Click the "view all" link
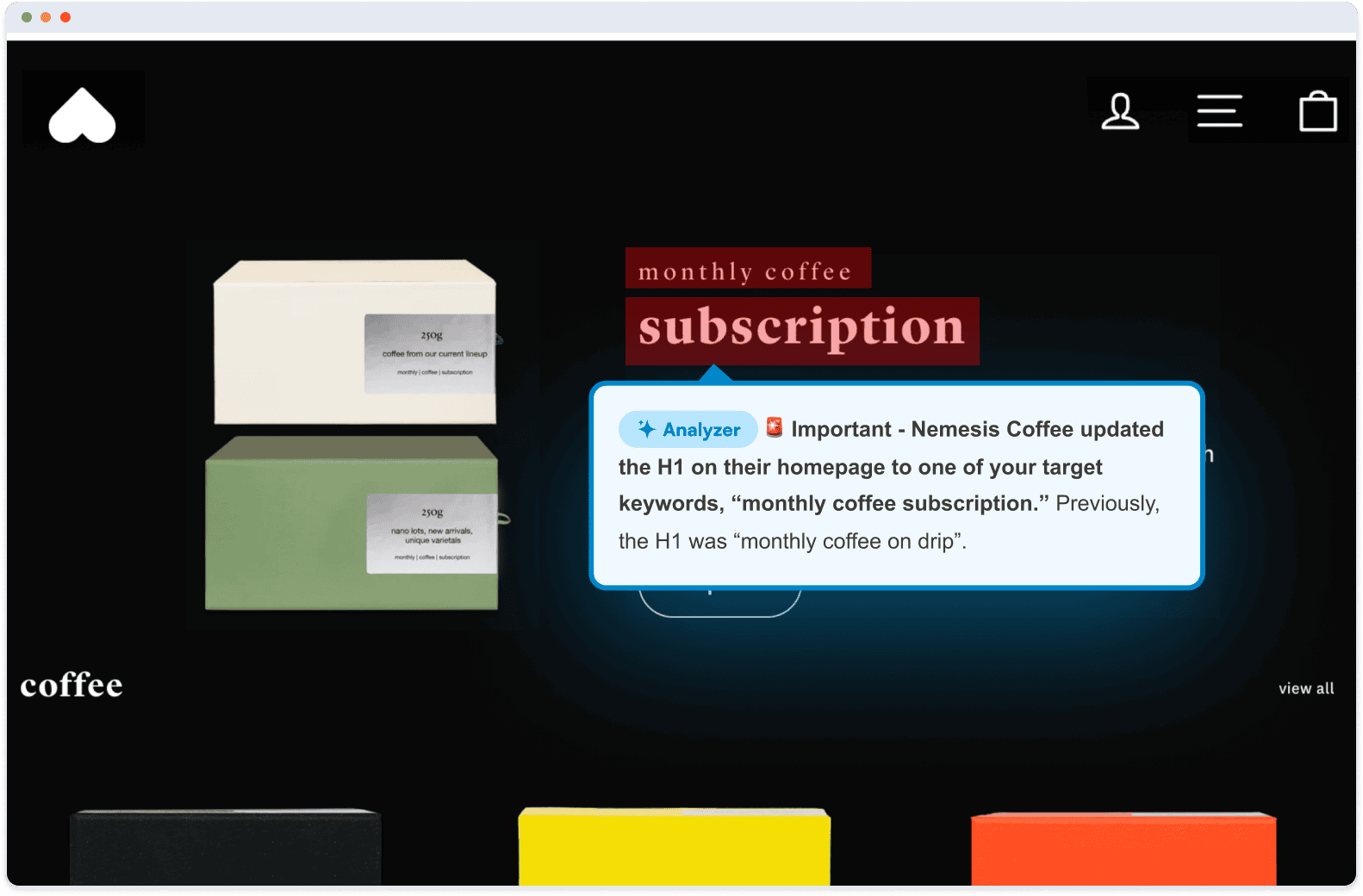The width and height of the screenshot is (1363, 896). (1306, 688)
